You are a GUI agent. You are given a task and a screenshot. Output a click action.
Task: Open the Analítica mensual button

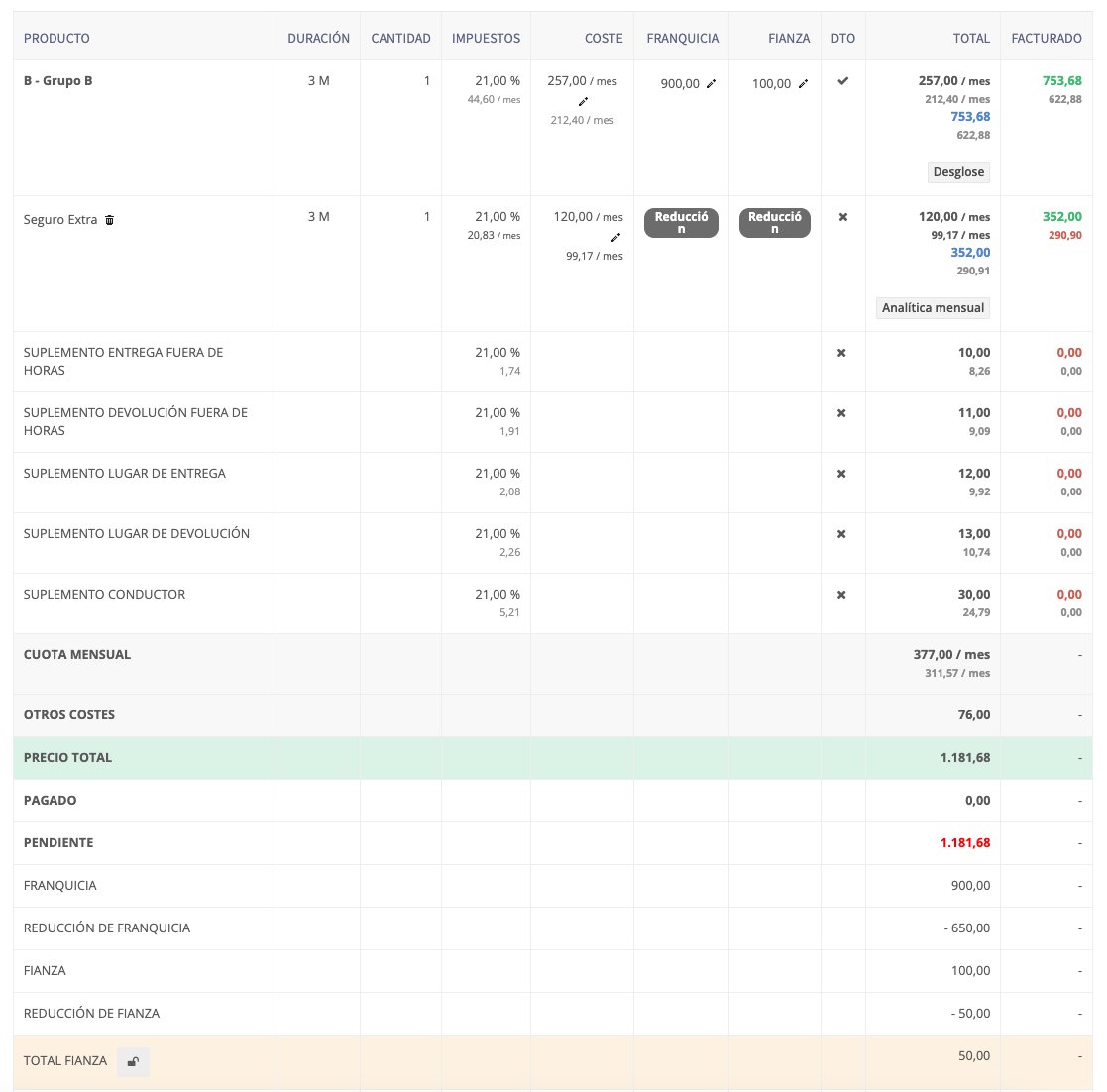coord(933,308)
